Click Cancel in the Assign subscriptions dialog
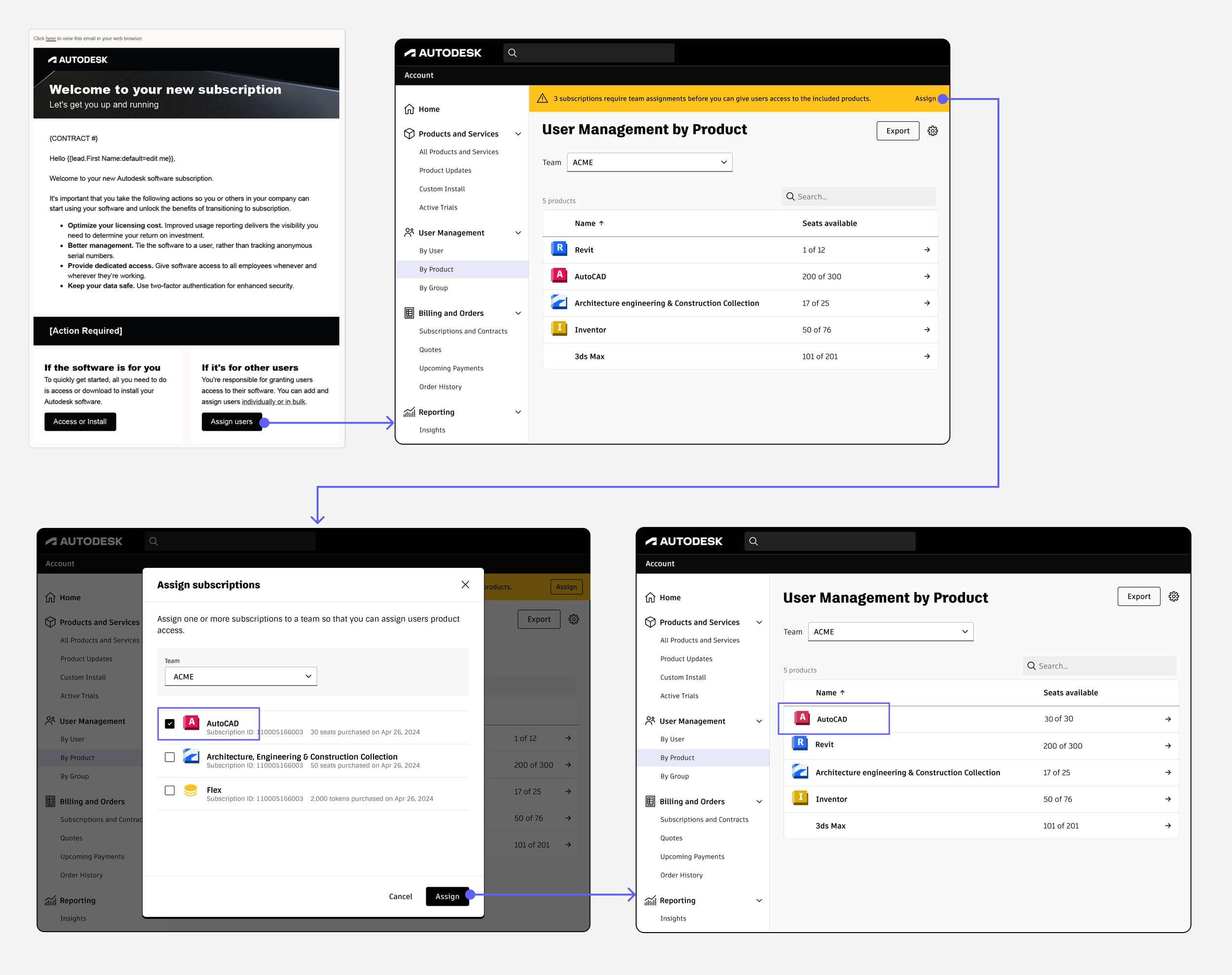The width and height of the screenshot is (1232, 975). click(401, 896)
